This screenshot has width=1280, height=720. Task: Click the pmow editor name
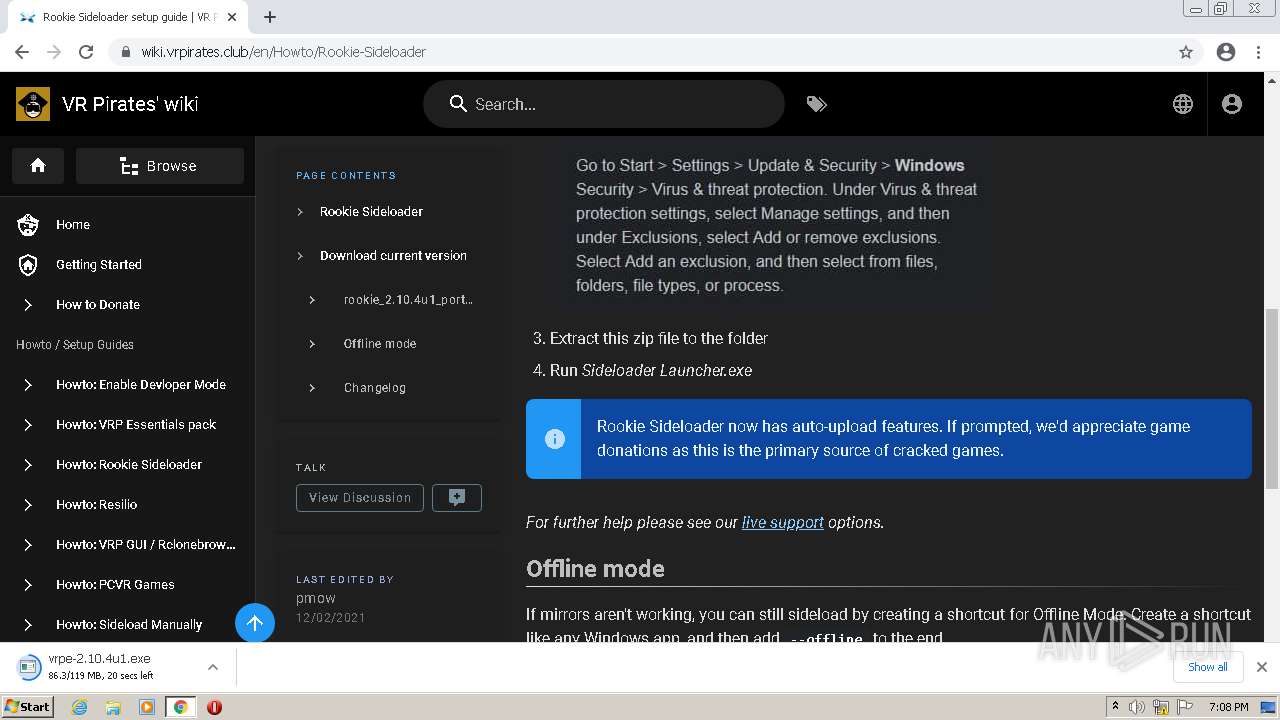[316, 598]
